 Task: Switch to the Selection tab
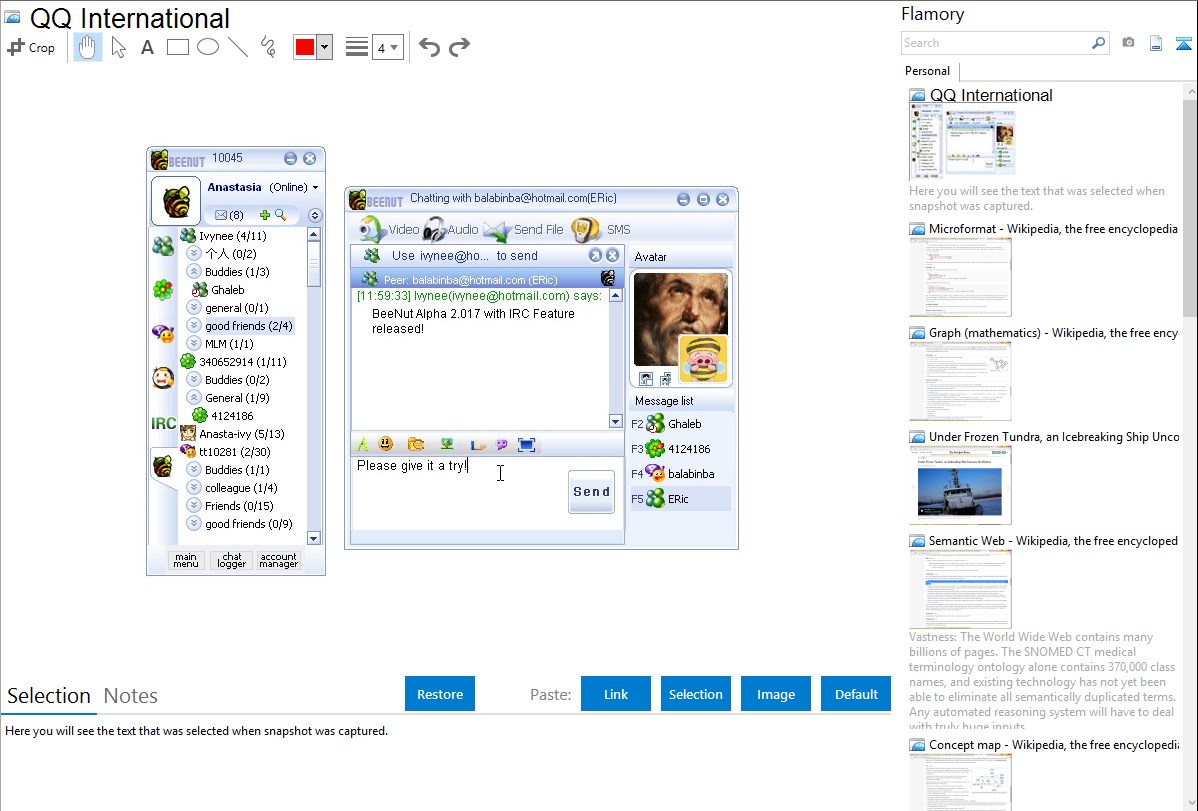[49, 696]
